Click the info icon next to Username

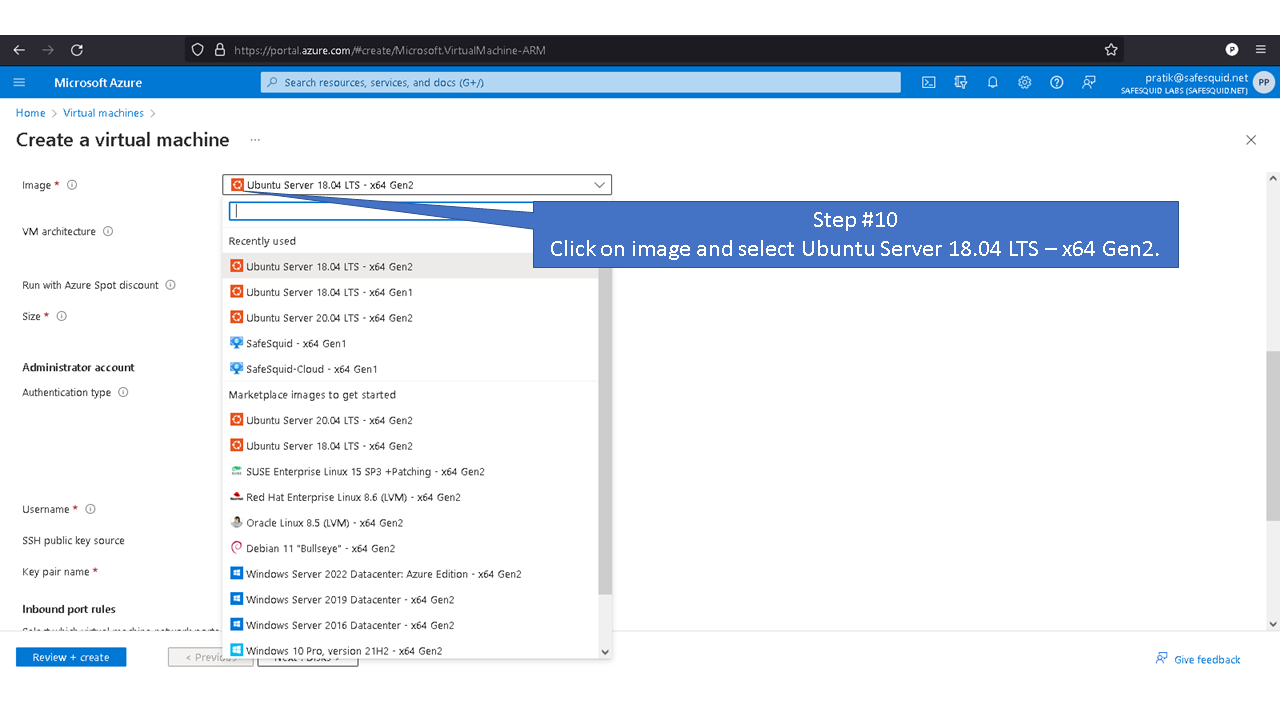[x=90, y=509]
